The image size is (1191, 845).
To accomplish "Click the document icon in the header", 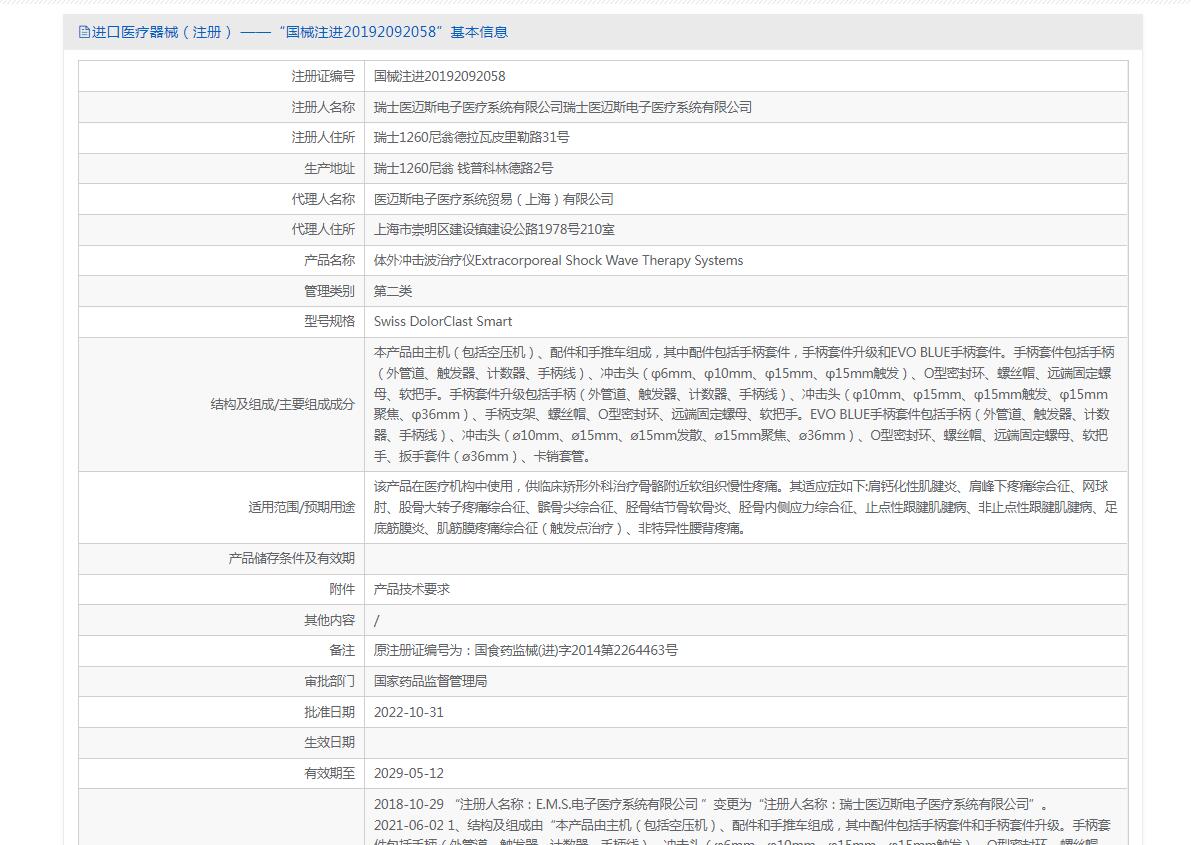I will point(84,32).
